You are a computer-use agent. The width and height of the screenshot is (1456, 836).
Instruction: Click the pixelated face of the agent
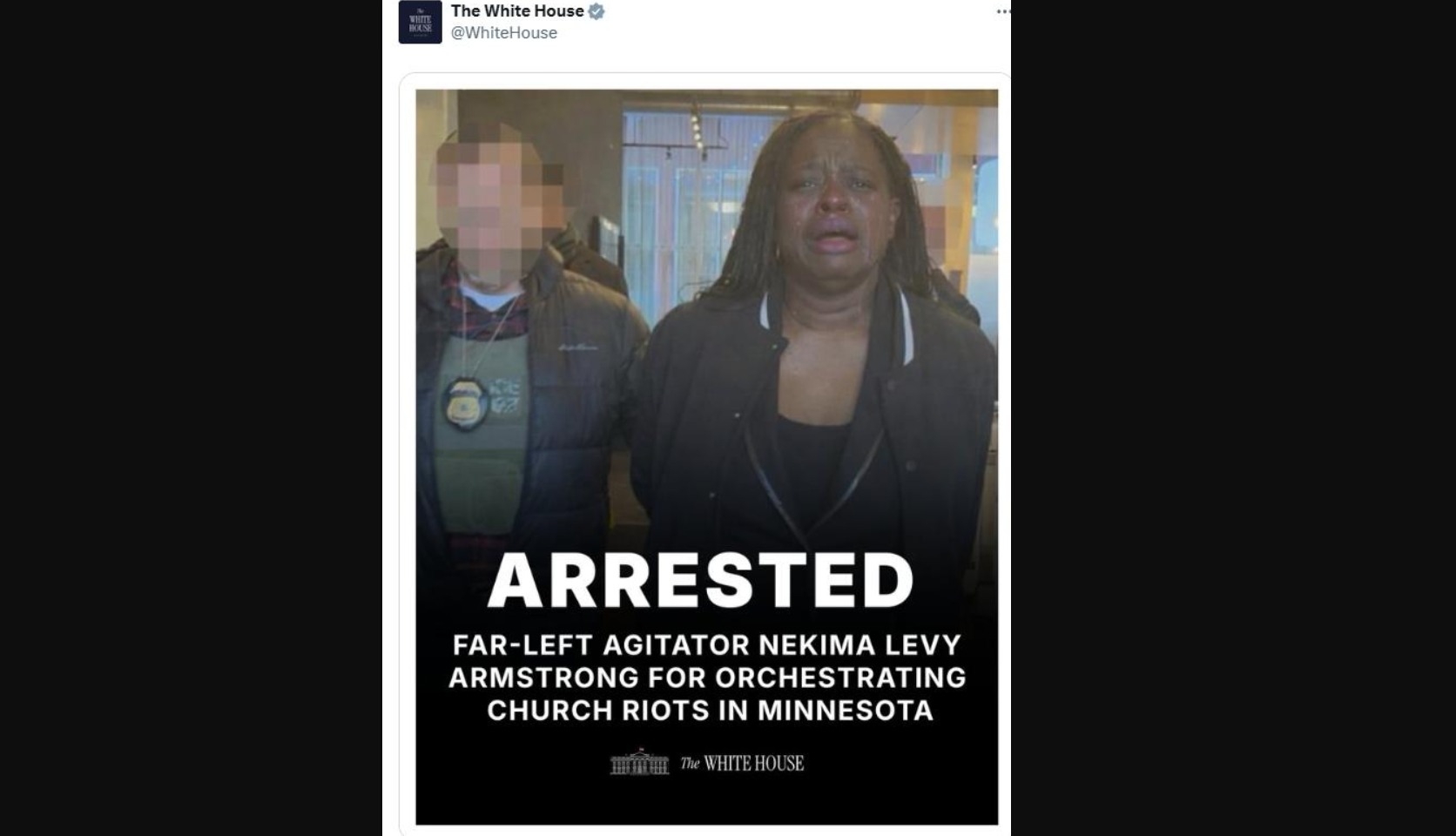point(492,205)
